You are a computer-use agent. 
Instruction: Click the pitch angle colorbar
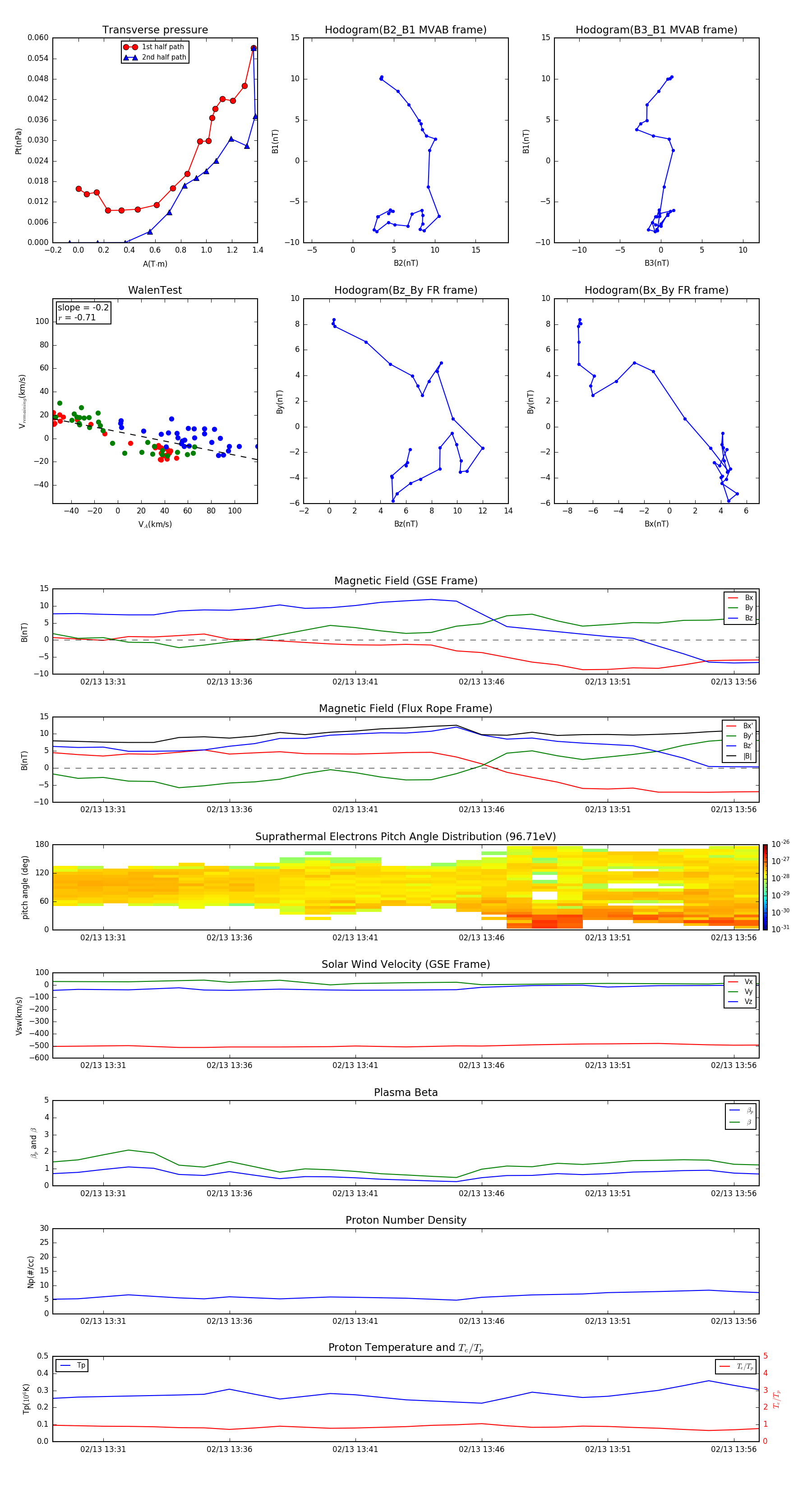tap(765, 887)
